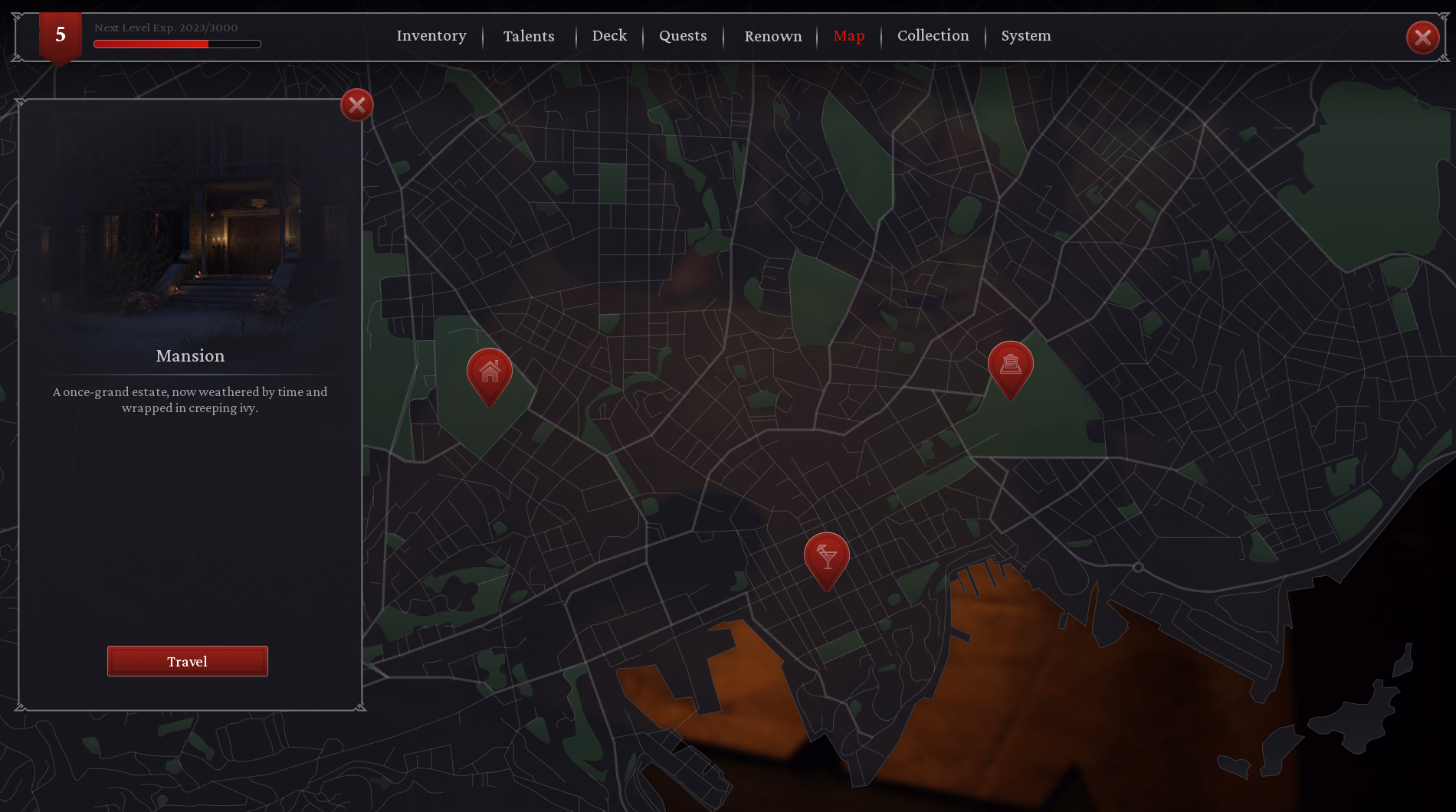View the Collection tab

click(x=933, y=36)
